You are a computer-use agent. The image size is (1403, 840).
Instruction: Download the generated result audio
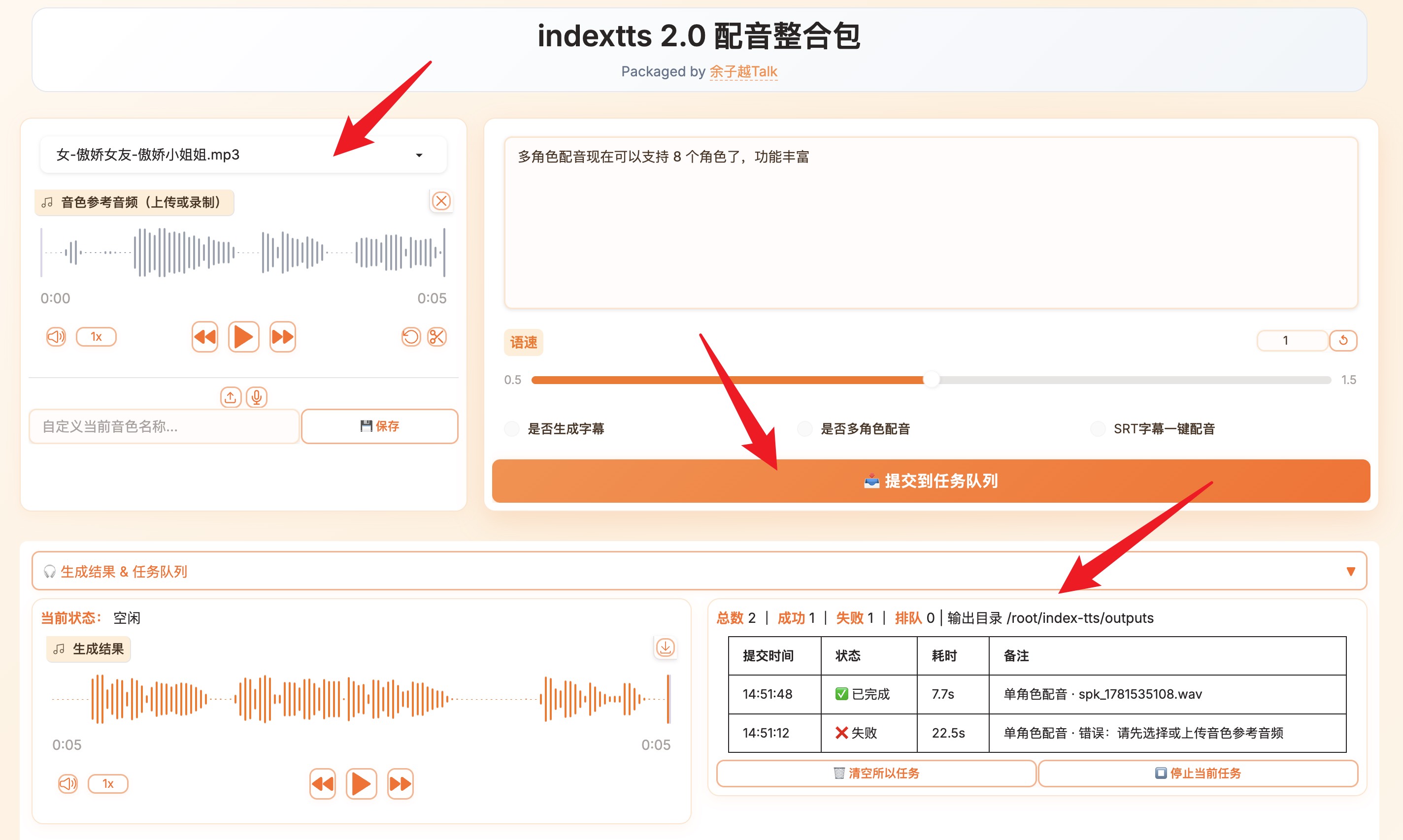[x=665, y=647]
